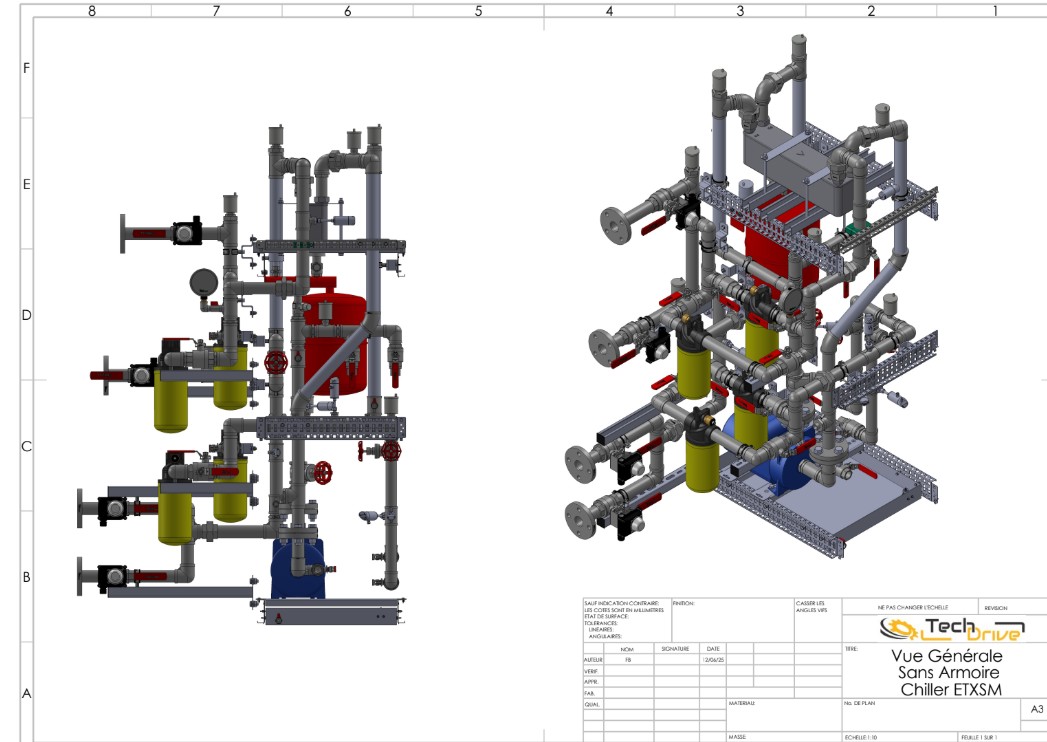Click the 'FINITION:' field label
This screenshot has height=742, width=1047.
tap(683, 603)
